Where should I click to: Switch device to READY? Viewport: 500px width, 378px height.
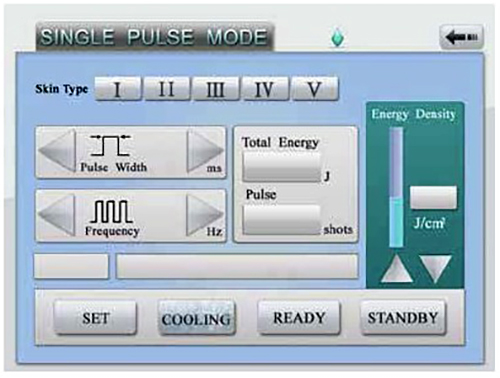[x=299, y=317]
